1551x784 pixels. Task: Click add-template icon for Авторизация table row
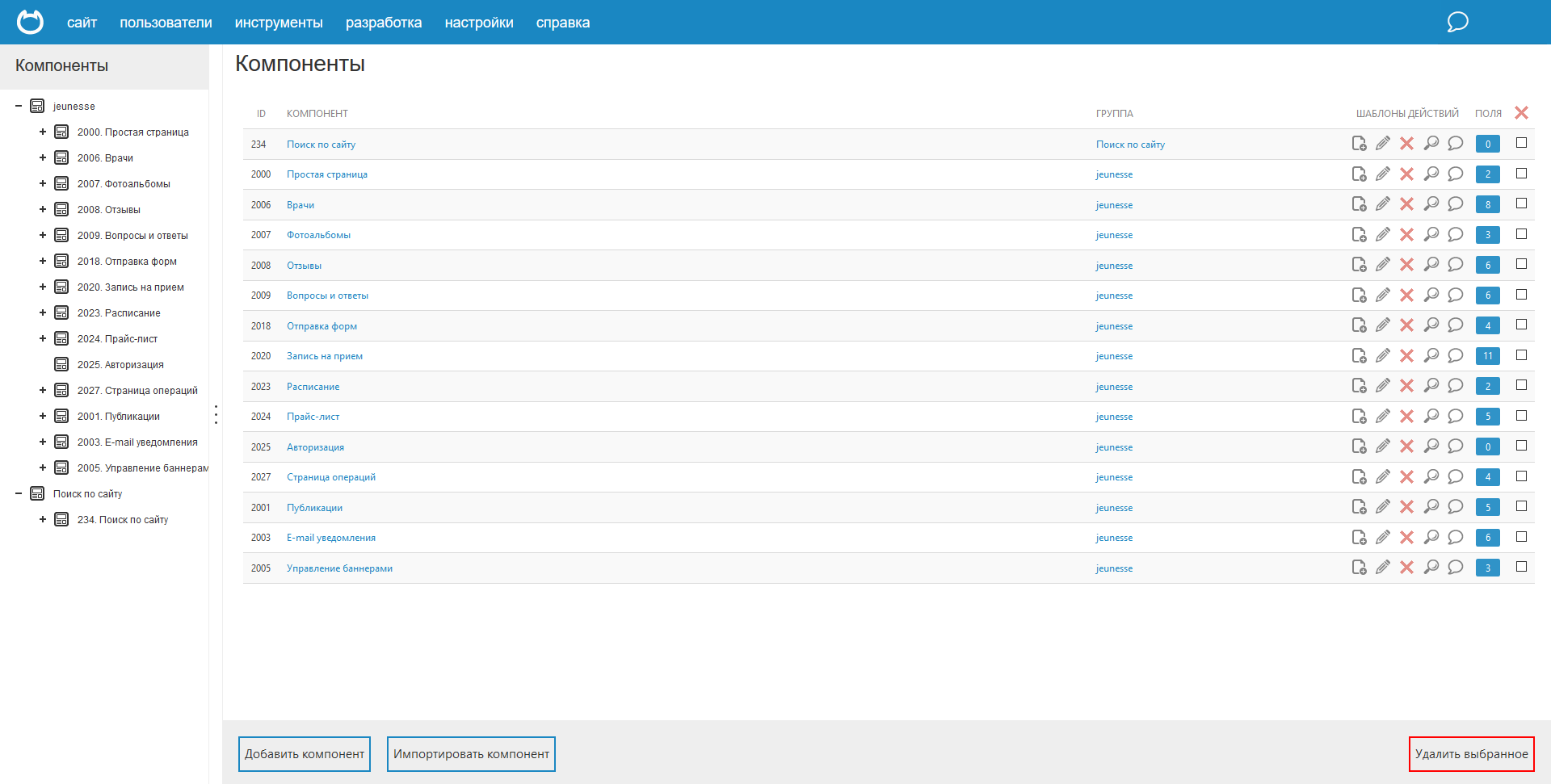point(1359,447)
